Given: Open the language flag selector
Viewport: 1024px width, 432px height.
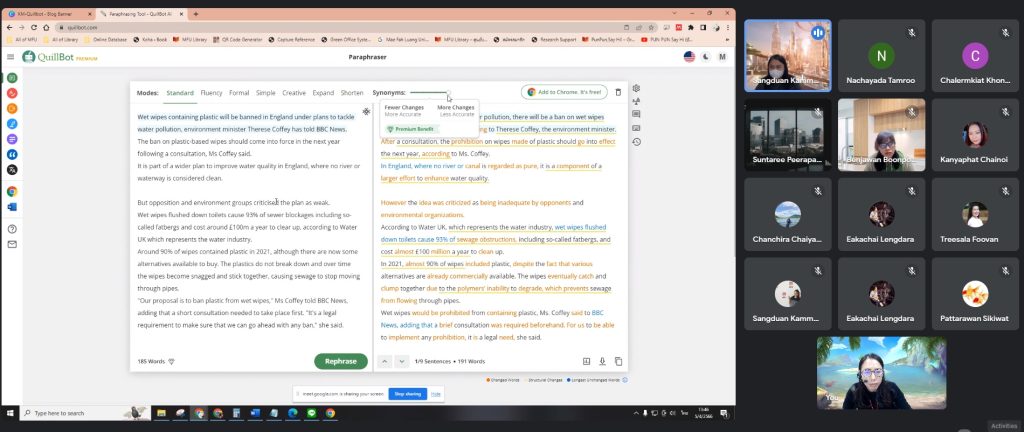Looking at the screenshot, I should [689, 57].
